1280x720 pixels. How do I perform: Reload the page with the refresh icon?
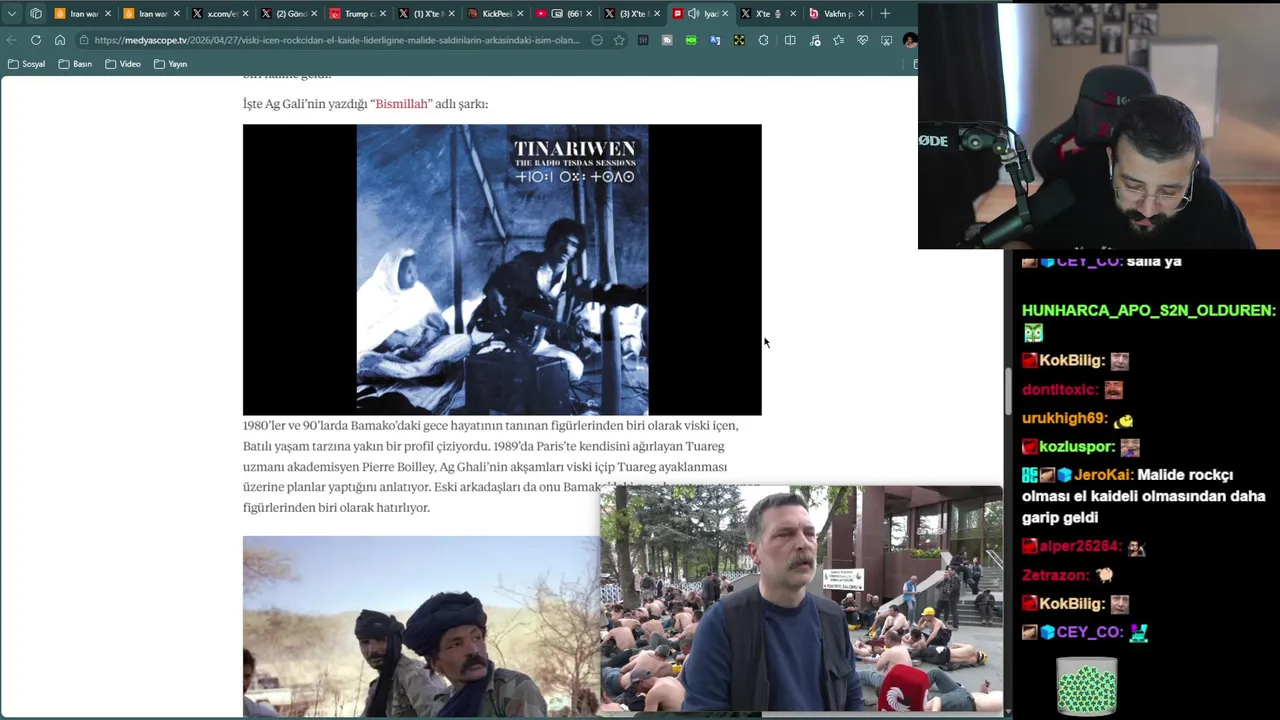point(36,40)
